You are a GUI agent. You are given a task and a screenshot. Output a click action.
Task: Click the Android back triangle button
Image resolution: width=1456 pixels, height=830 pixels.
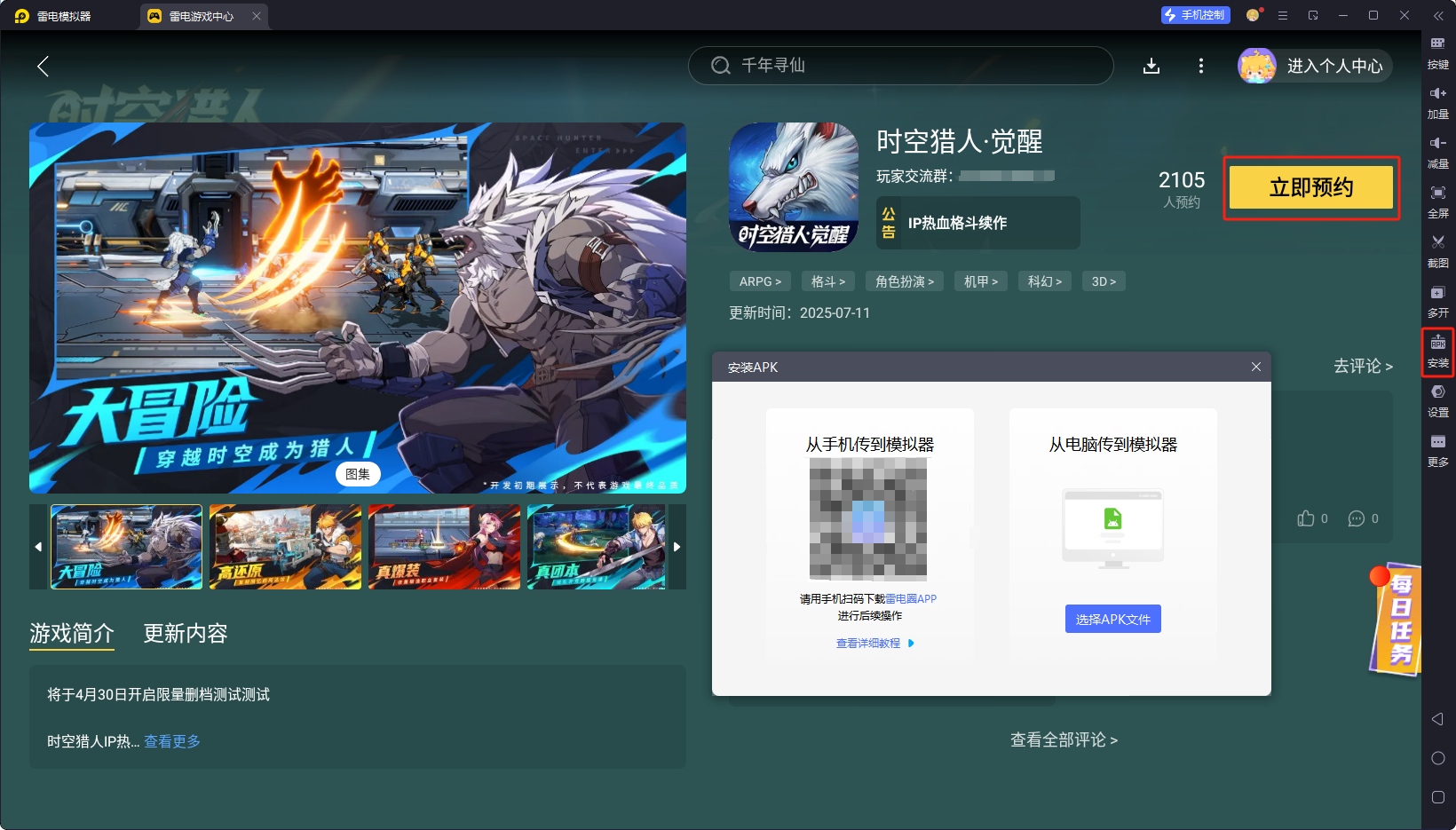pos(1438,719)
